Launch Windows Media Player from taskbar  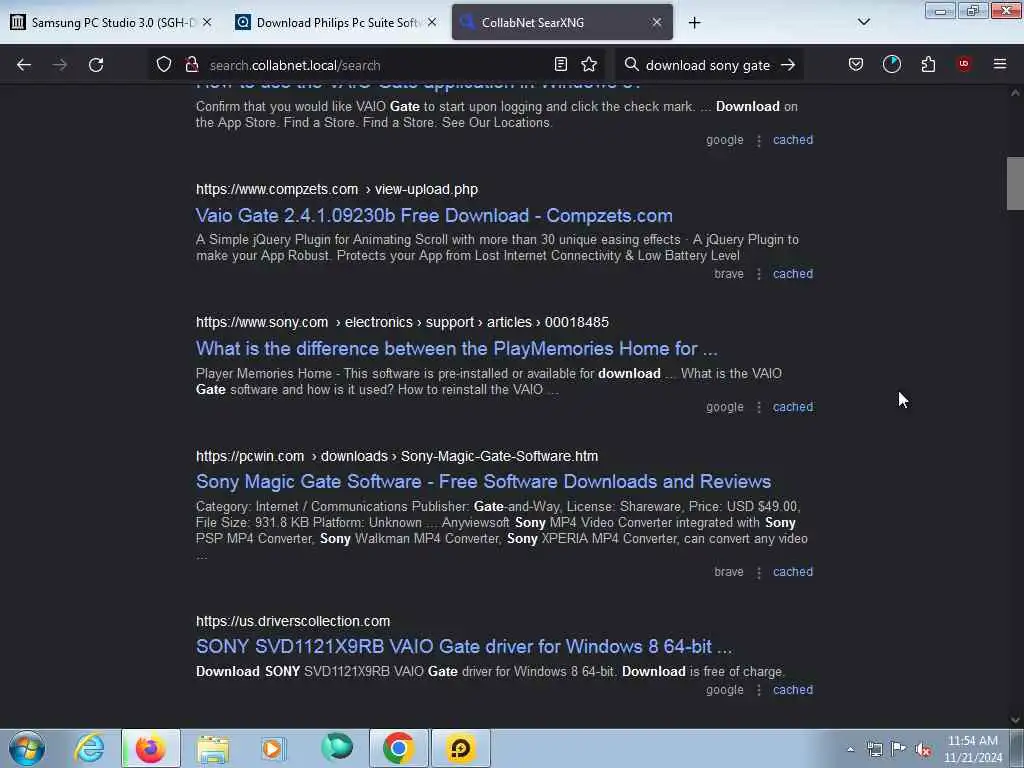tap(273, 748)
